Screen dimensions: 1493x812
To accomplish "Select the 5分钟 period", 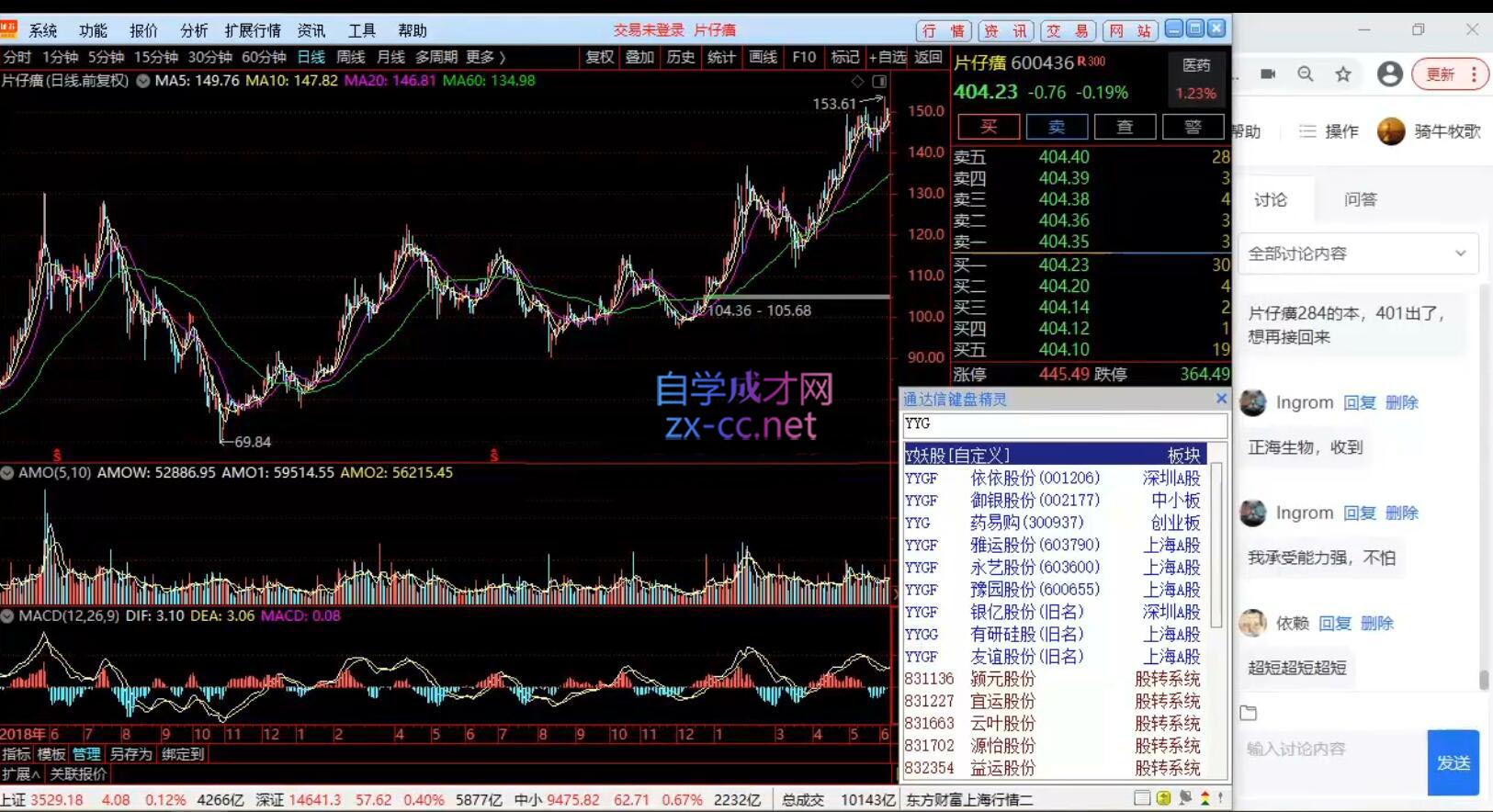I will pos(106,57).
